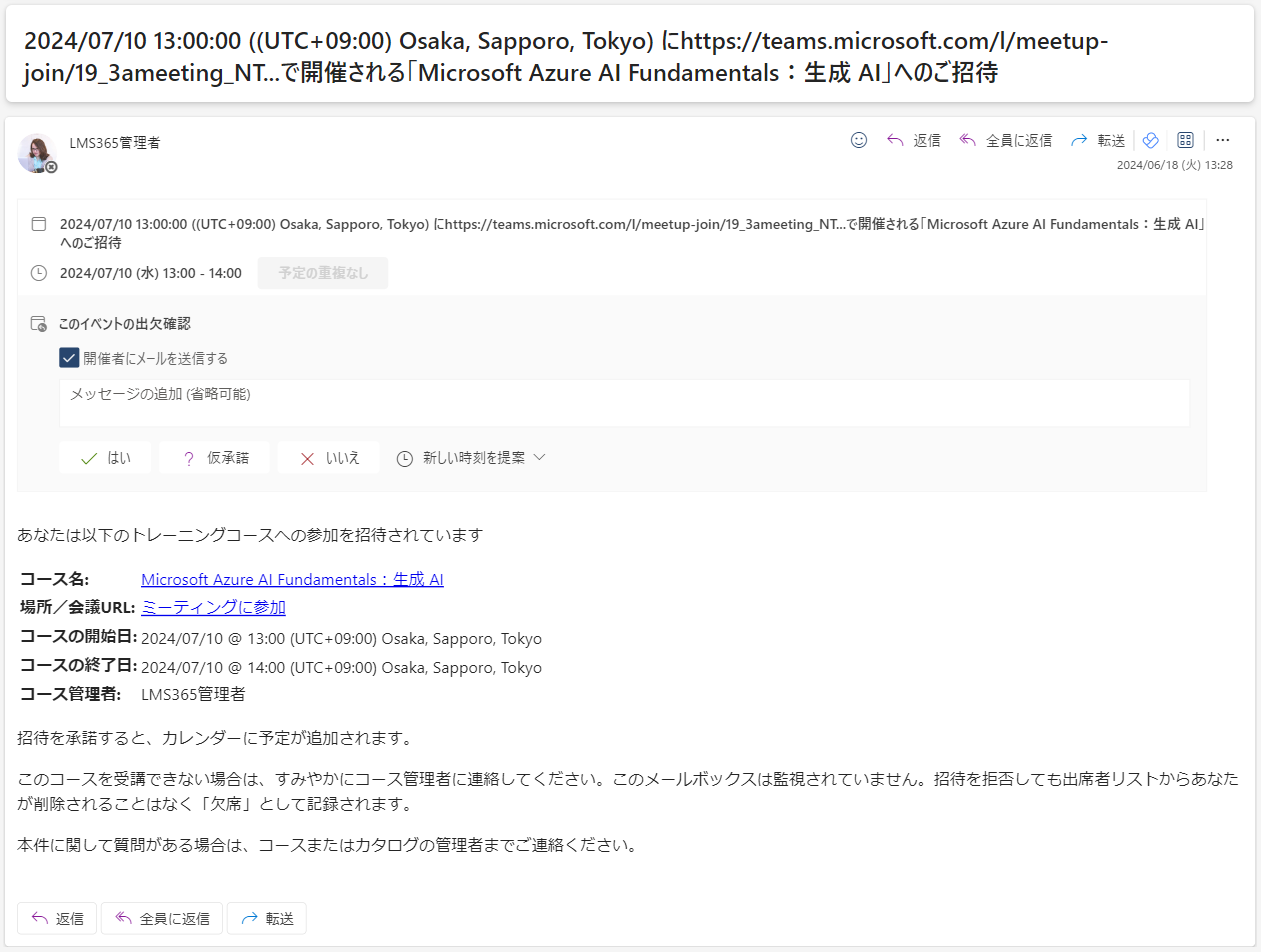Screen dimensions: 1261x952
Task: Add an emoji reaction to the message
Action: 858,141
